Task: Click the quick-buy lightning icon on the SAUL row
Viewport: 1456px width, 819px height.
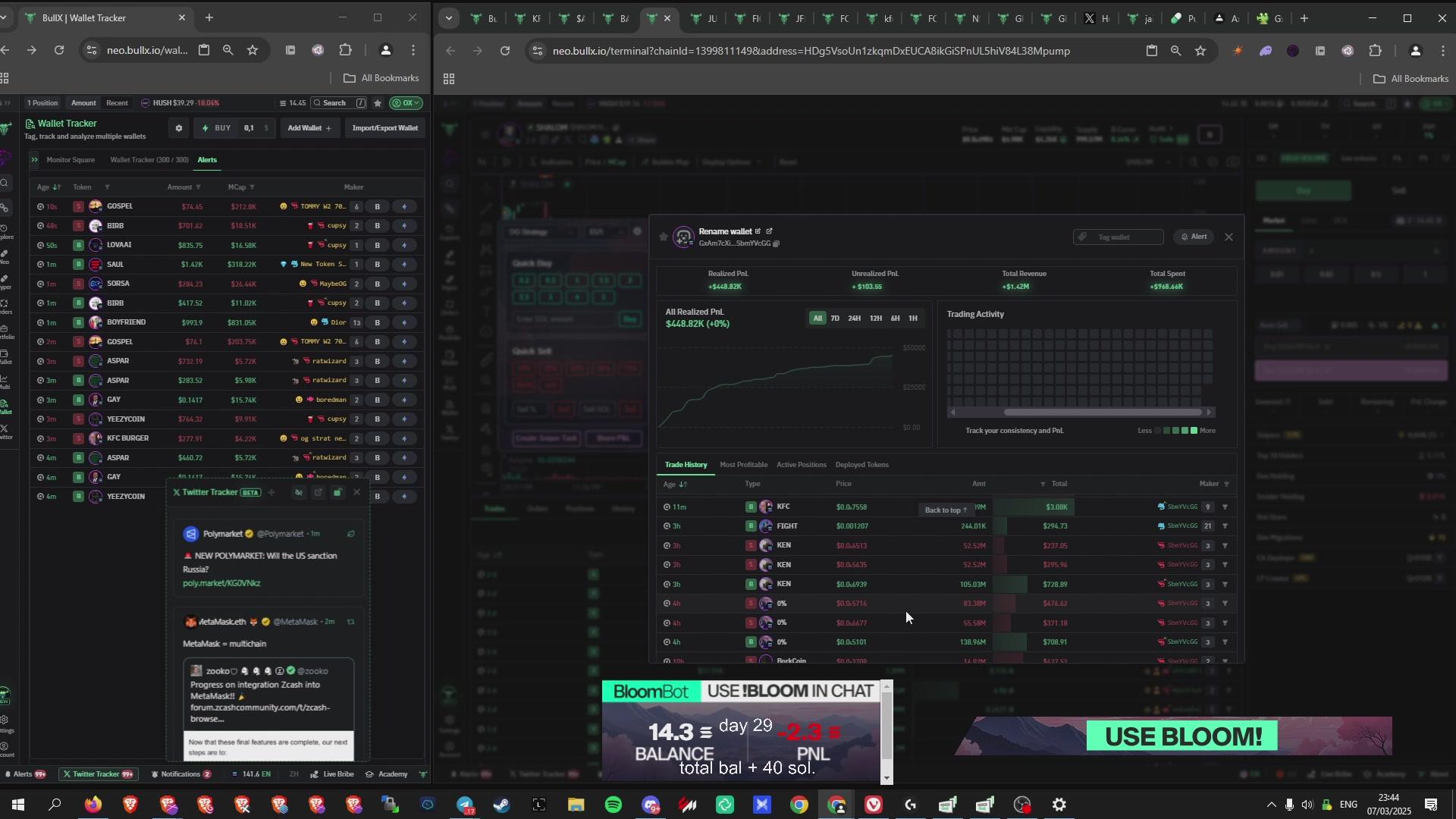Action: click(404, 265)
